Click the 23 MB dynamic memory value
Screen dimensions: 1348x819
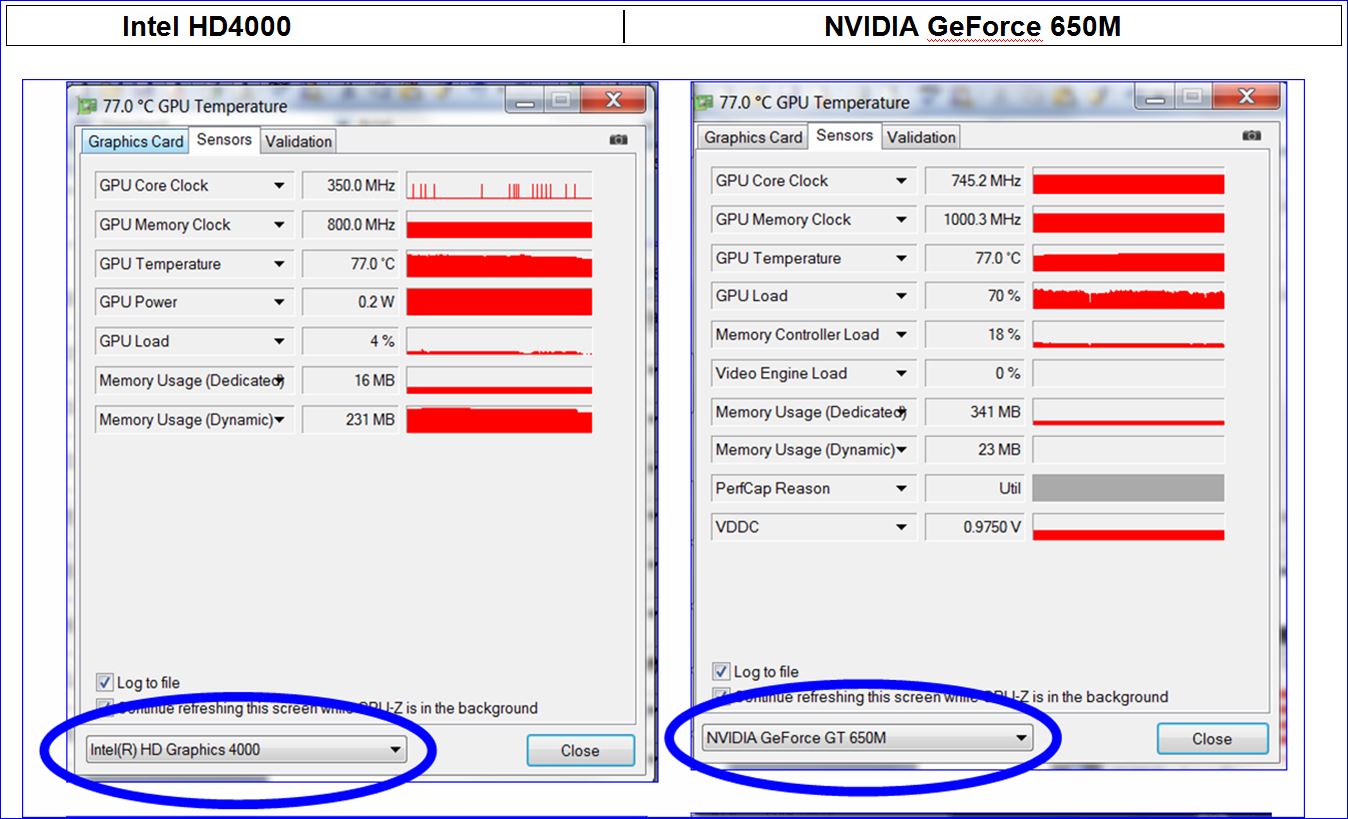pos(974,450)
